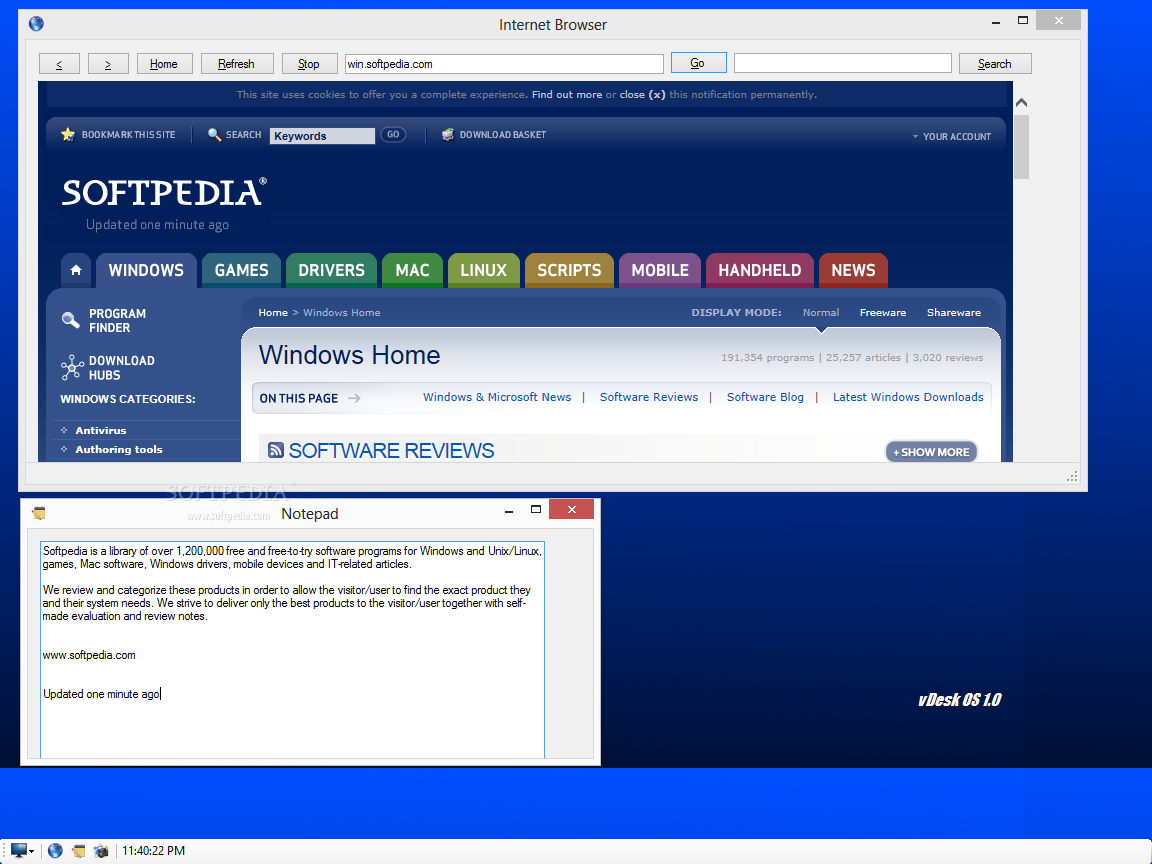
Task: Launch Internet Browser from taskbar globe icon
Action: tap(55, 851)
